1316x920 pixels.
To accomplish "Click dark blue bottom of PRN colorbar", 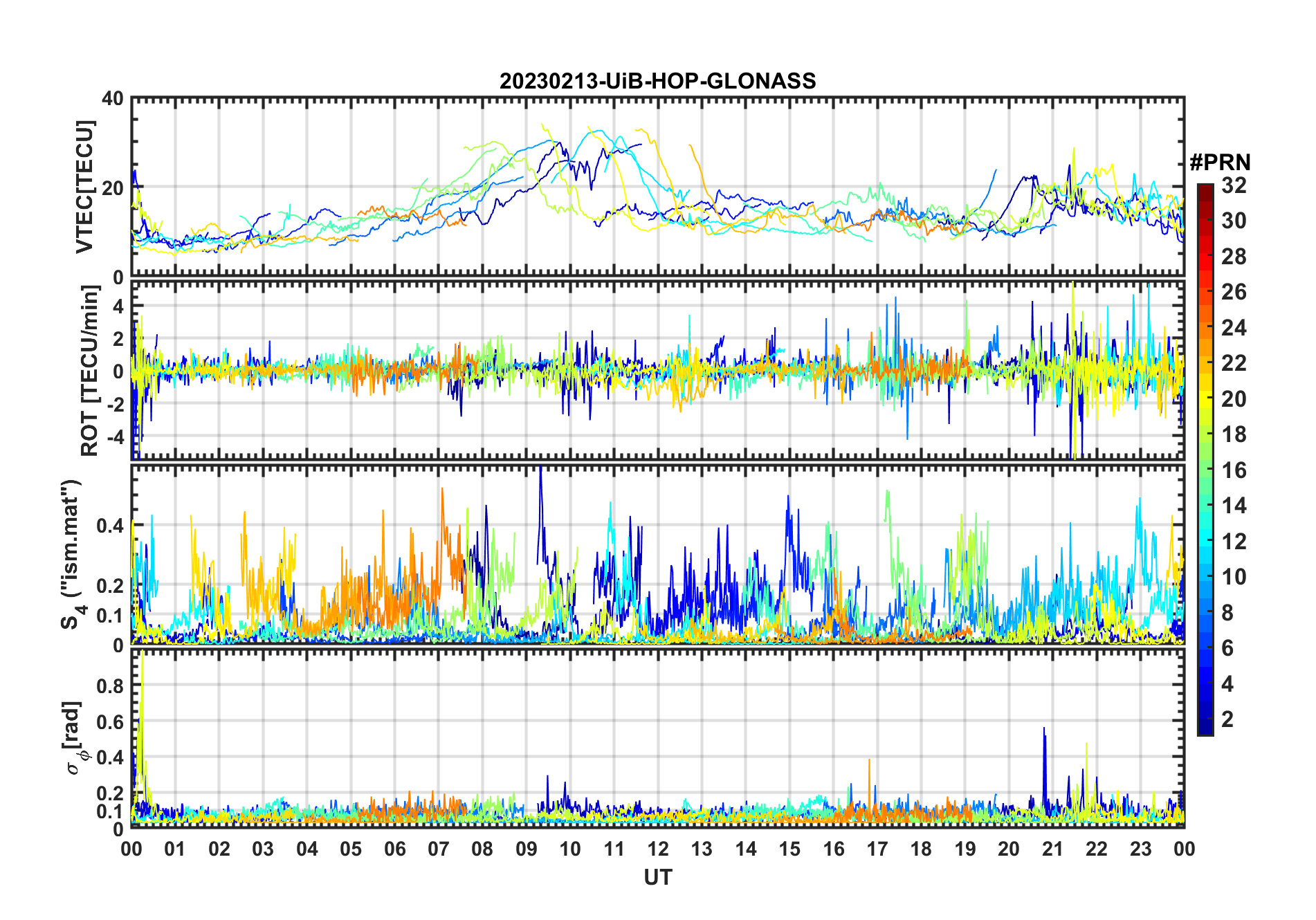I will tap(1205, 726).
